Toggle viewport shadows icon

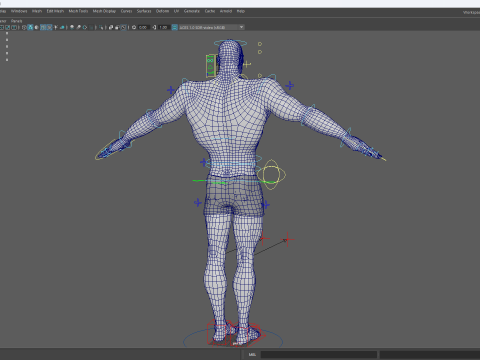pos(62,27)
